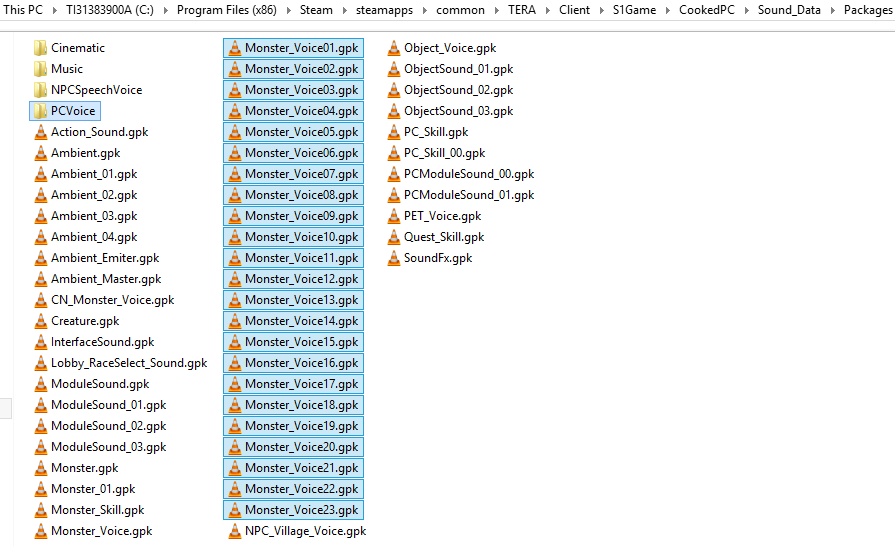This screenshot has width=895, height=546.
Task: Click the VLC cone icon of Ambient.gpk
Action: click(41, 153)
